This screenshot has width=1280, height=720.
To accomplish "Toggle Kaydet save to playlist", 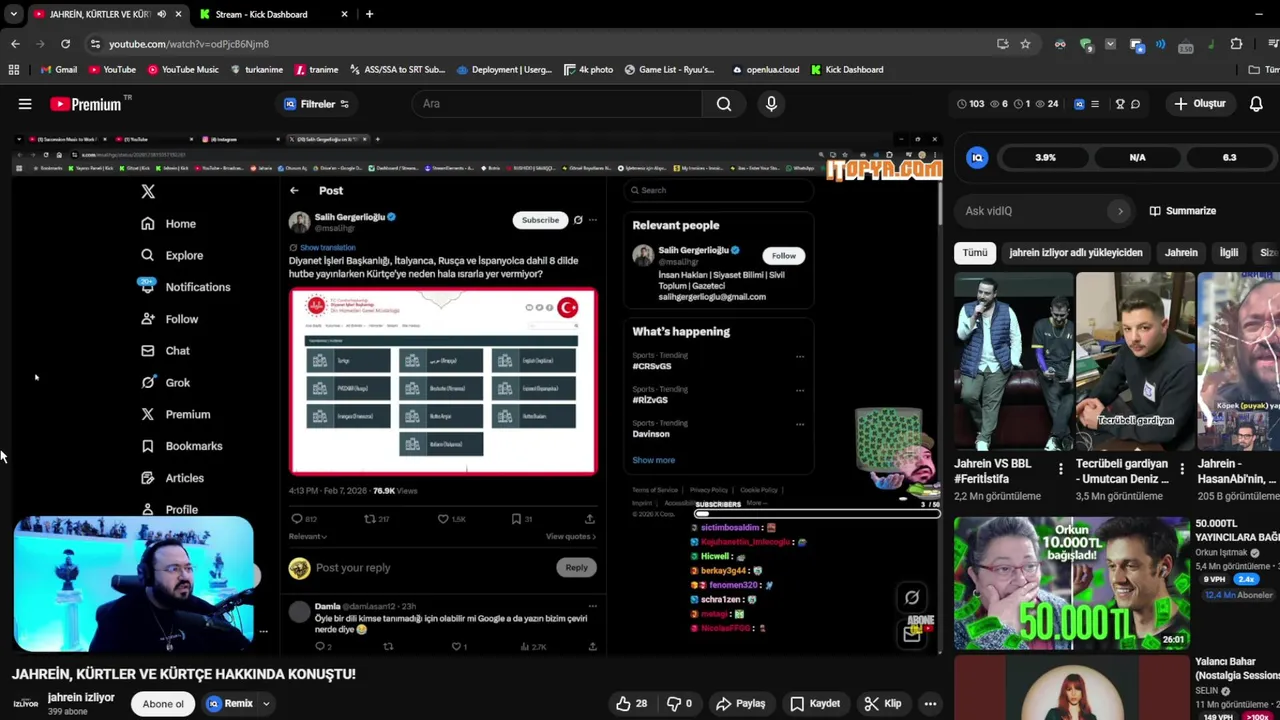I will [815, 704].
